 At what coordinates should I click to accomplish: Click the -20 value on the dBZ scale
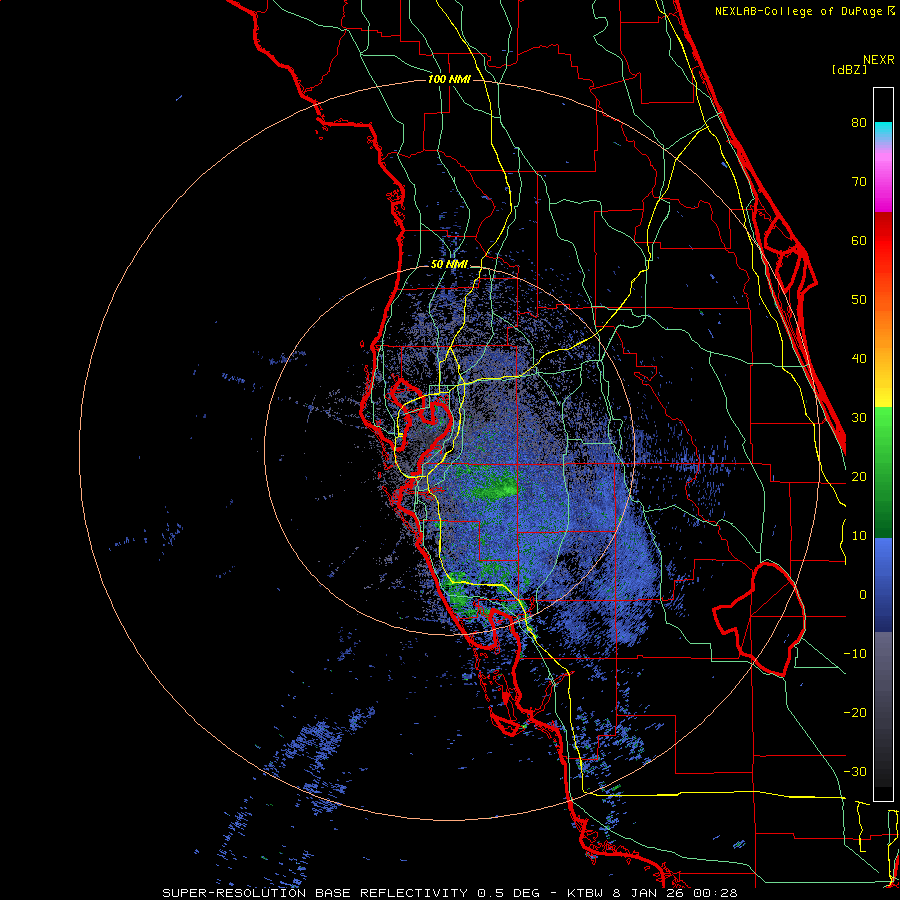[855, 713]
